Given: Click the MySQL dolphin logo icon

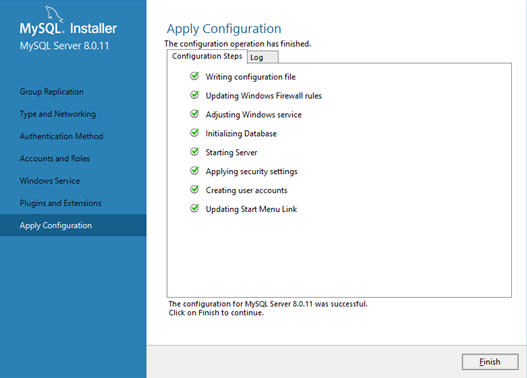Looking at the screenshot, I should coord(54,14).
